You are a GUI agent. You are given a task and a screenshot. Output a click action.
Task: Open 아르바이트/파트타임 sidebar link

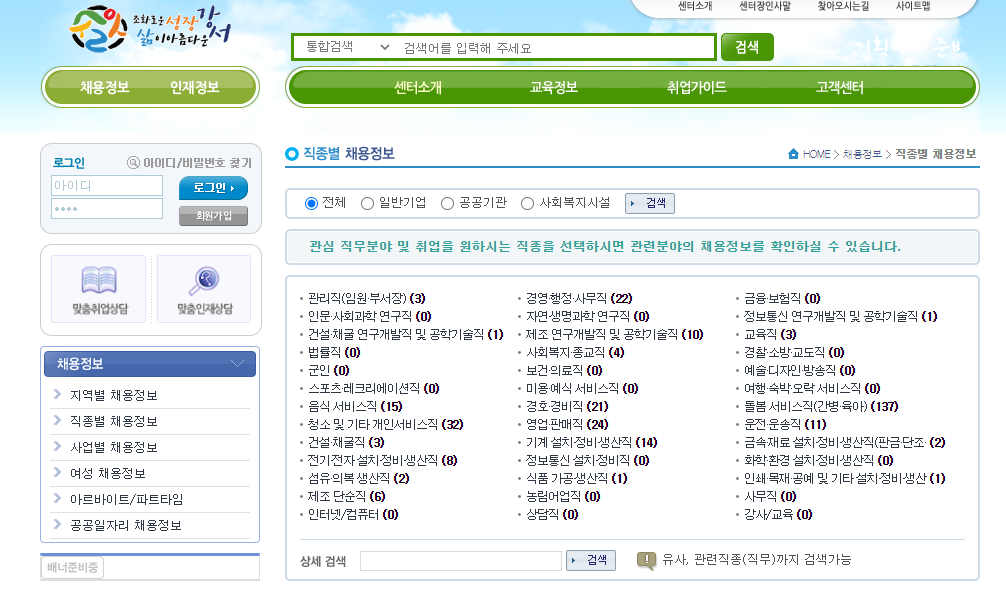pos(126,499)
